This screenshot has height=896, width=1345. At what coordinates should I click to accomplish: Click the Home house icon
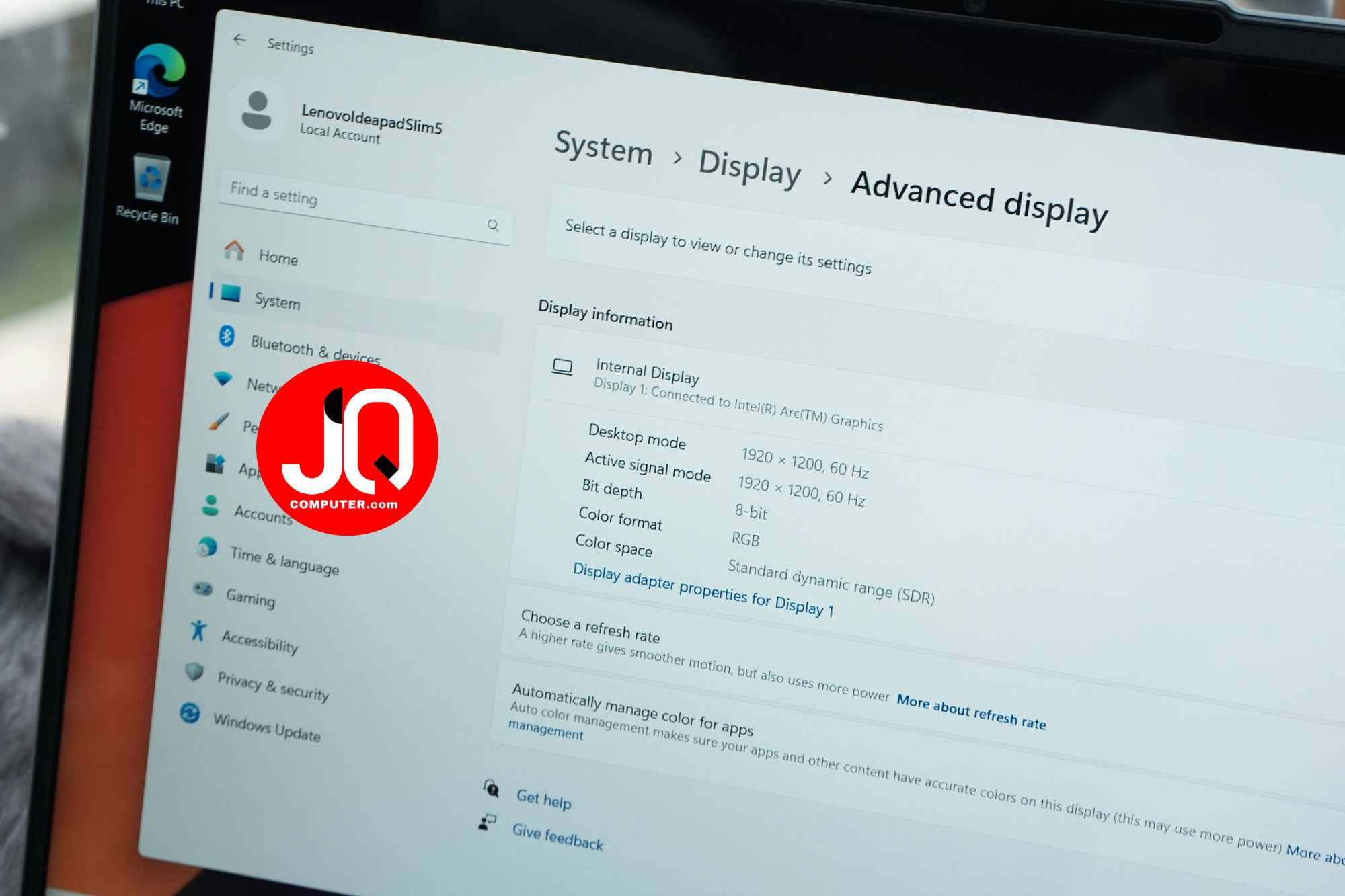click(x=233, y=250)
